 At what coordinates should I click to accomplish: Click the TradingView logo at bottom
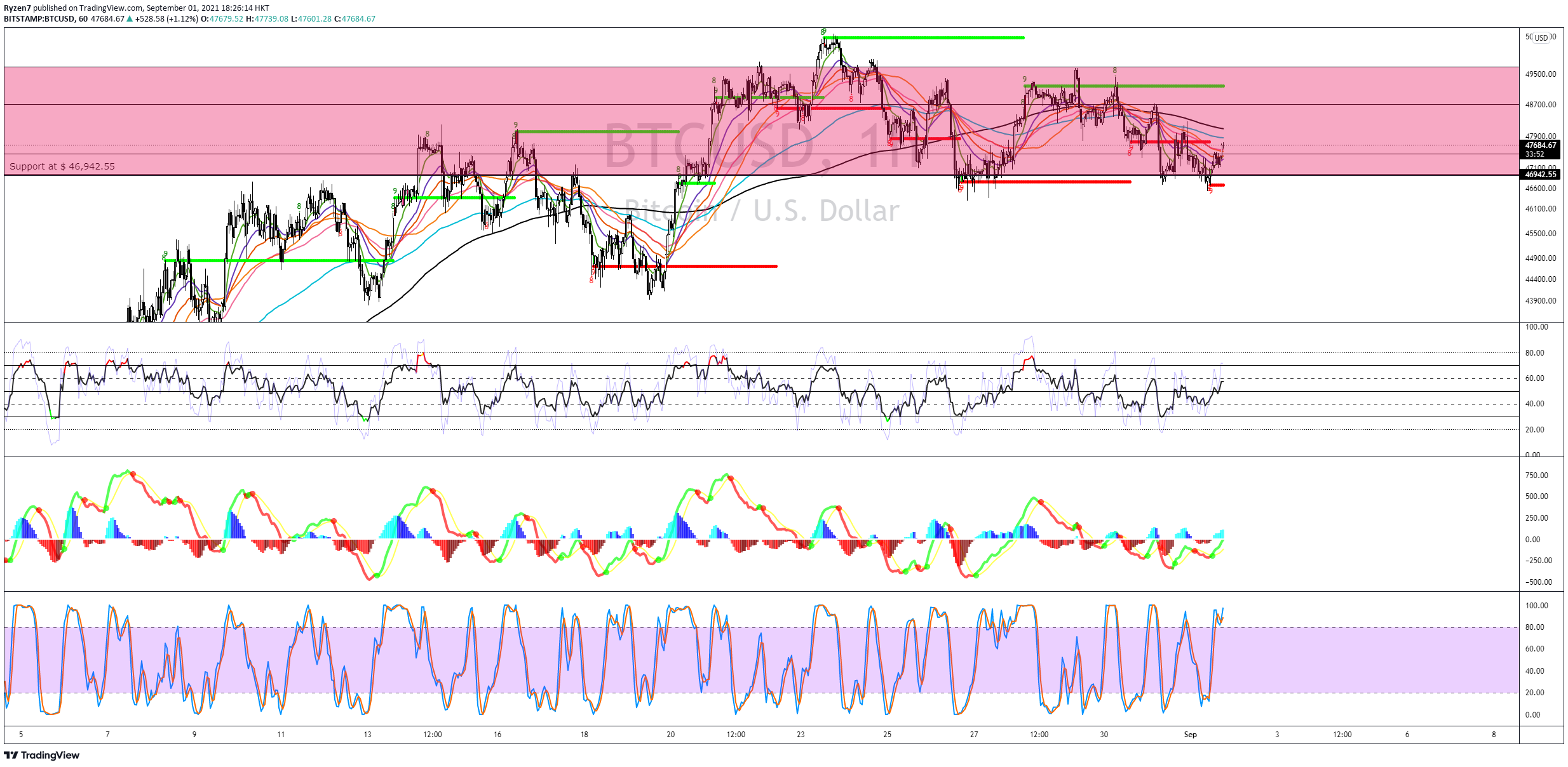point(42,755)
